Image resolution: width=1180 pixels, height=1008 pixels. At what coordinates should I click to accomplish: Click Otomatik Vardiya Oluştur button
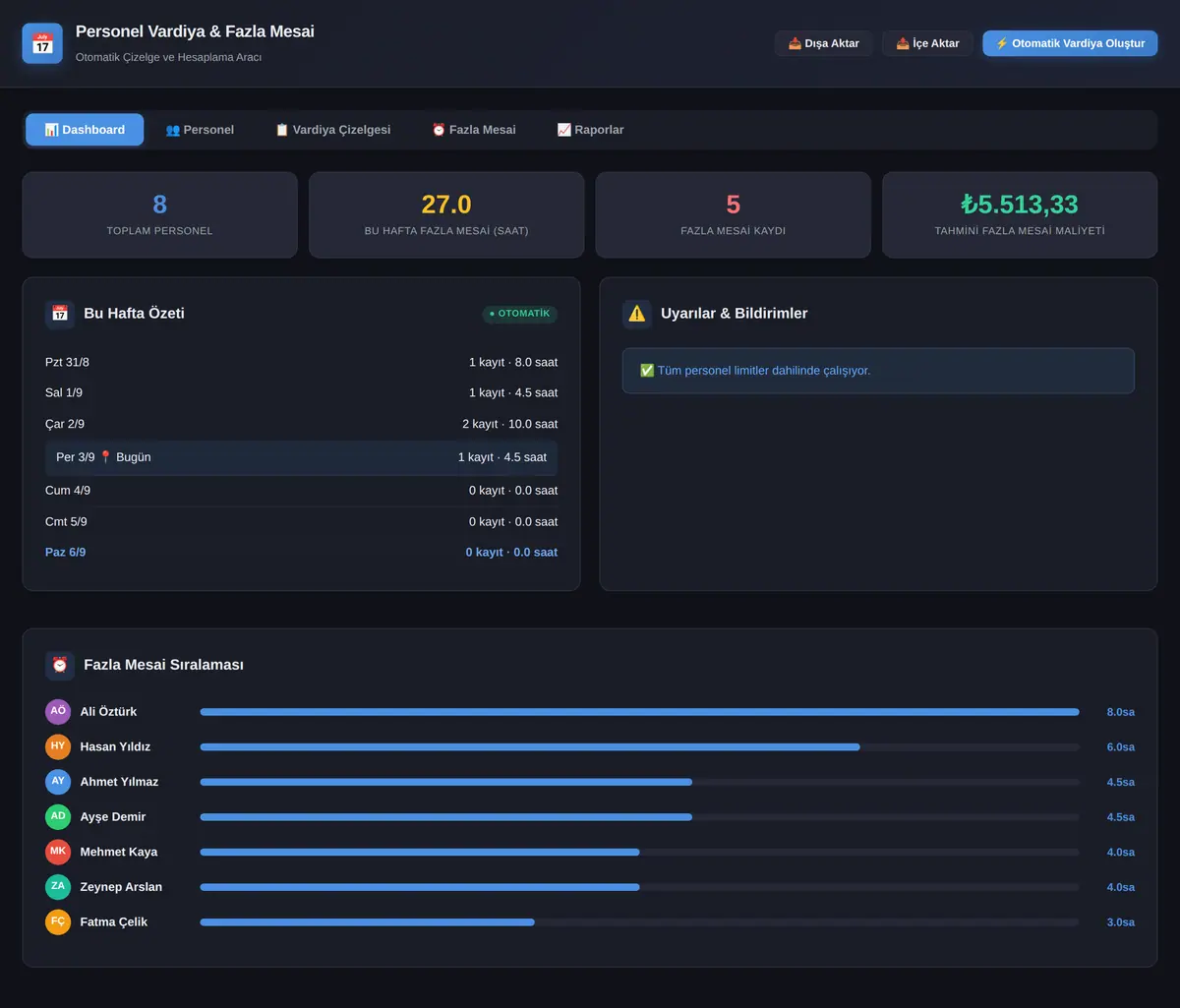pos(1070,43)
